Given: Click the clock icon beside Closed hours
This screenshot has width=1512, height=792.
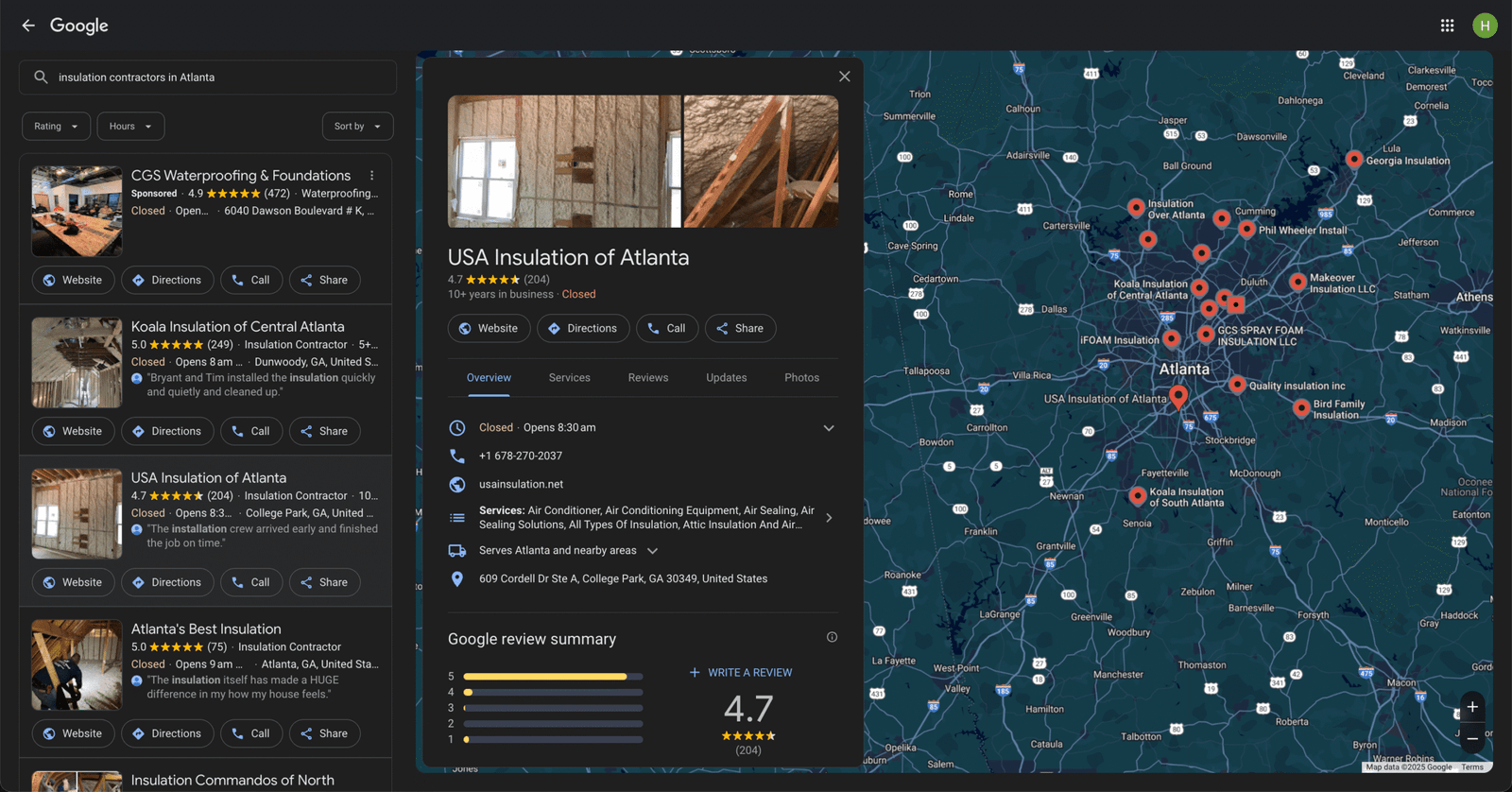Looking at the screenshot, I should [457, 427].
